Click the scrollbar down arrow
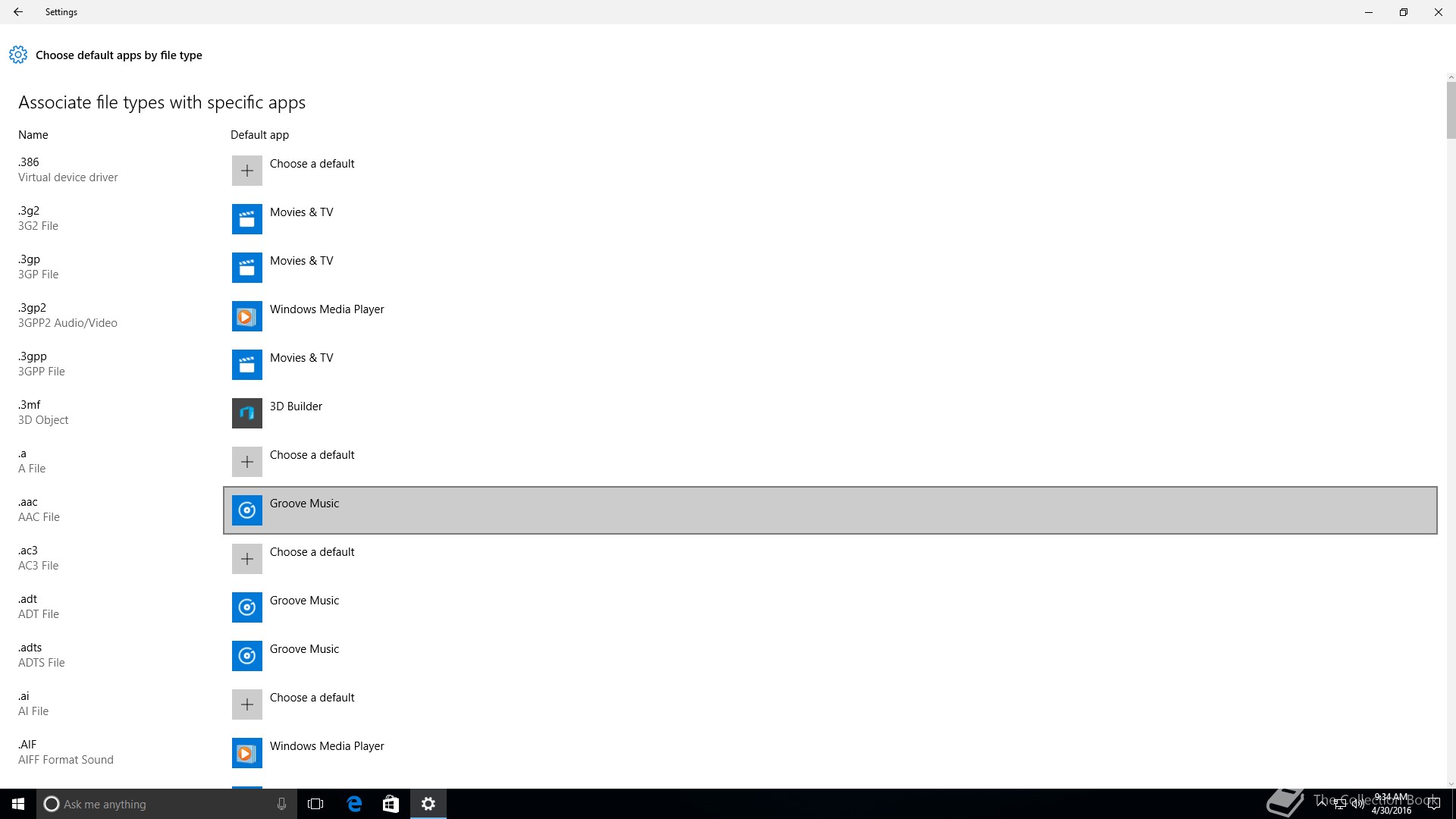This screenshot has height=819, width=1456. pos(1451,784)
